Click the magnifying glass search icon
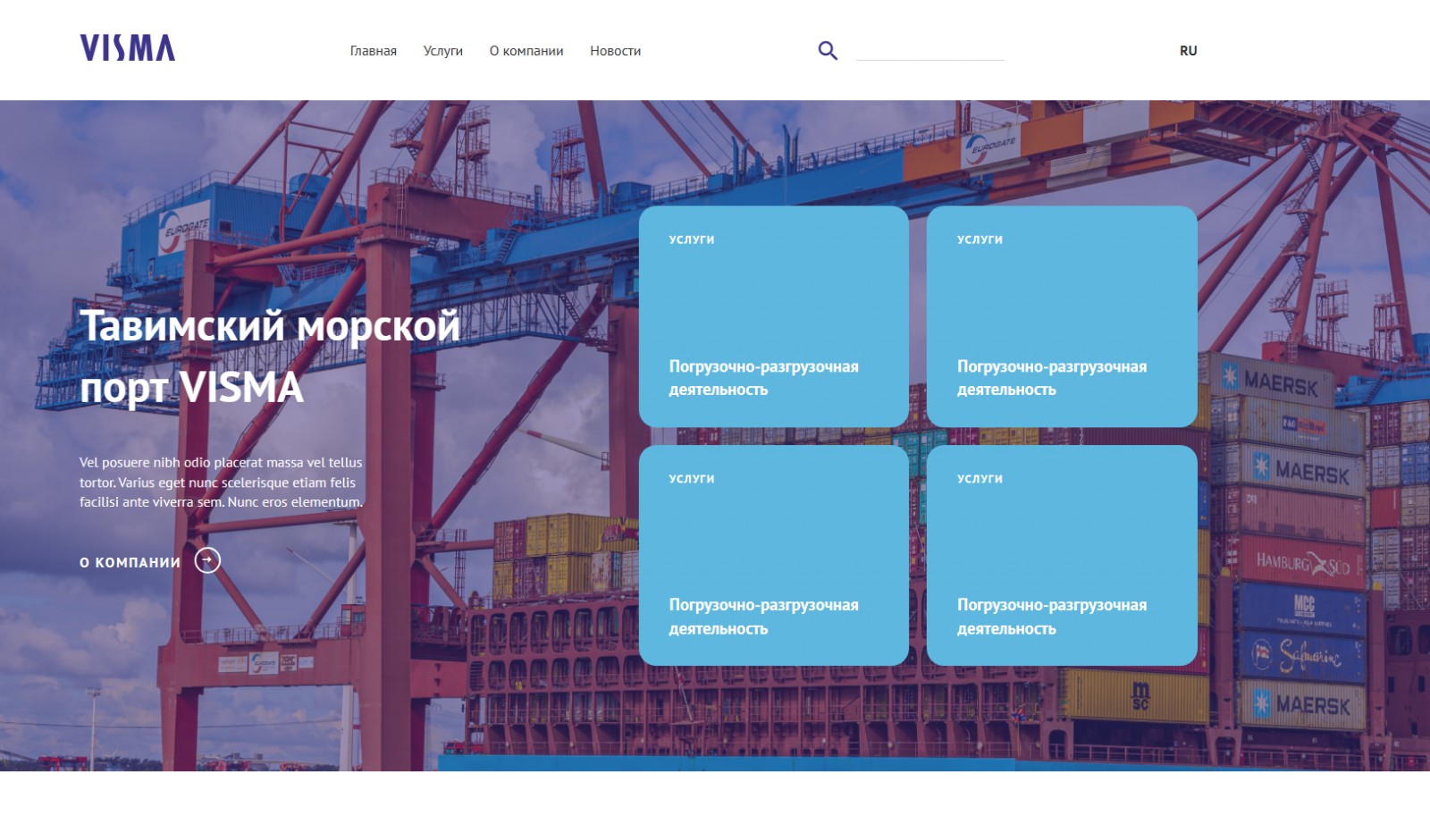Screen dimensions: 1430x840 coord(828,51)
